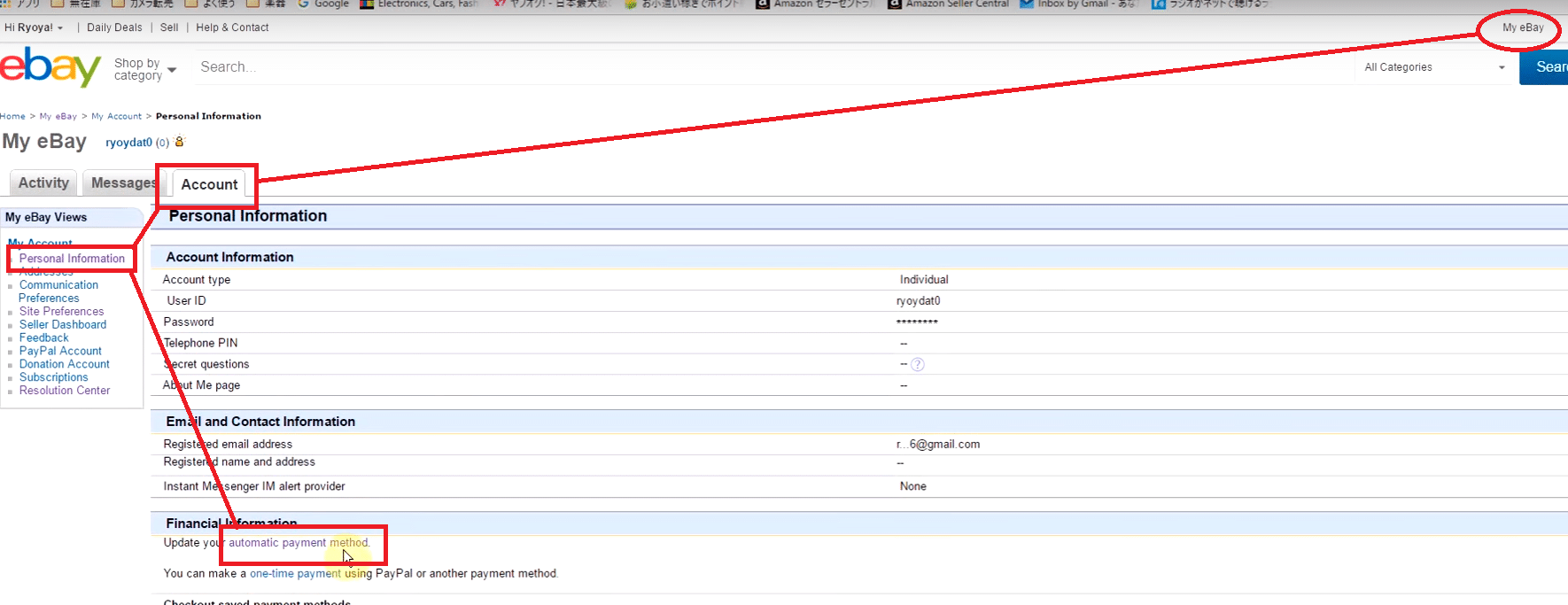Open Site Preferences in the sidebar
Screen dimensions: 1568x605
click(61, 311)
